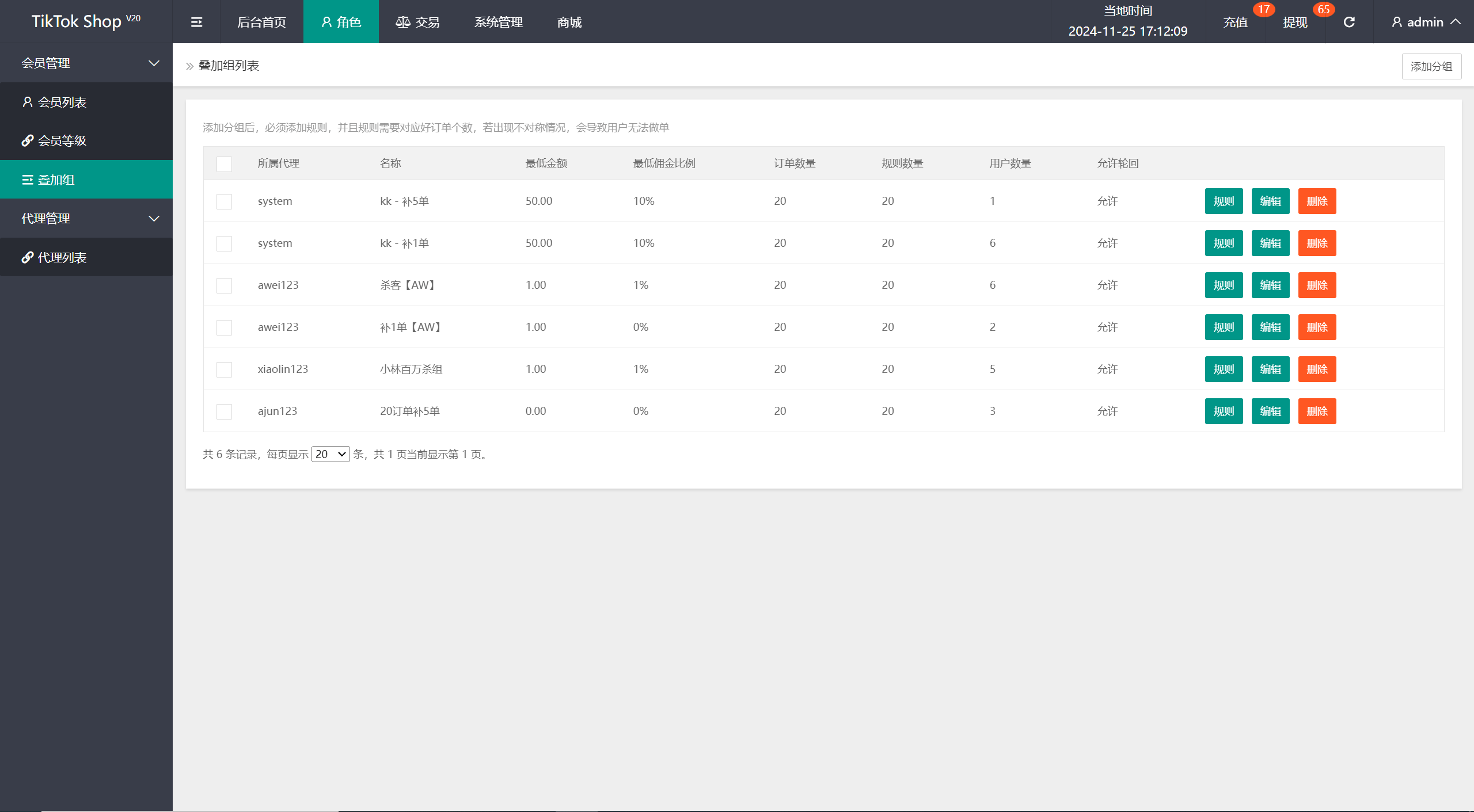
Task: Open 会员列表 in sidebar
Action: click(x=86, y=102)
